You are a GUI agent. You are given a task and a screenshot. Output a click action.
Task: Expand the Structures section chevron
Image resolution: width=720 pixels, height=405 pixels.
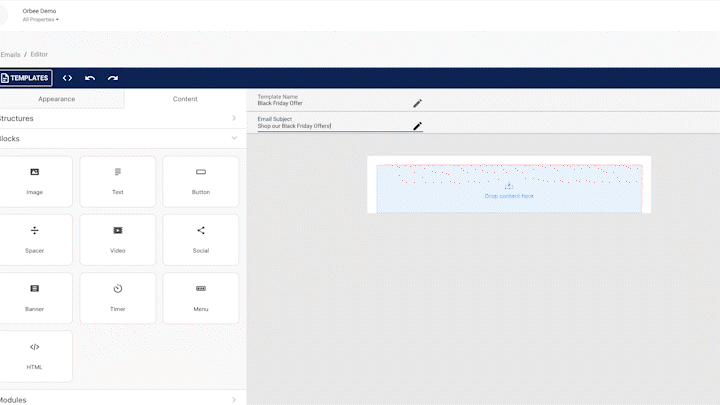(234, 118)
